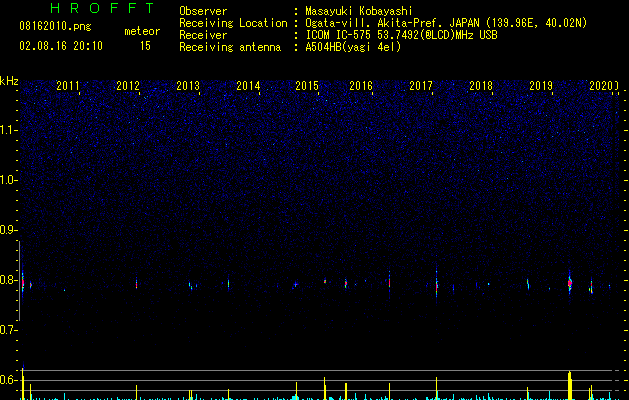Screen dimensions: 629x400
Task: Click the HROFFT title text
Action: point(103,8)
